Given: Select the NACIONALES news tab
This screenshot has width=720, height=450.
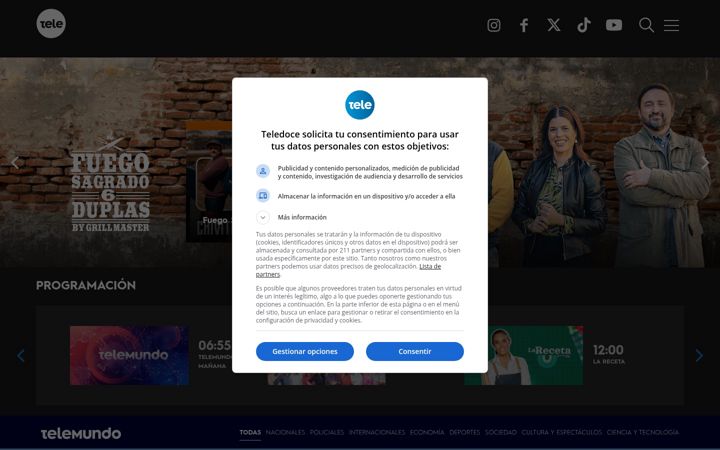Looking at the screenshot, I should [x=285, y=433].
